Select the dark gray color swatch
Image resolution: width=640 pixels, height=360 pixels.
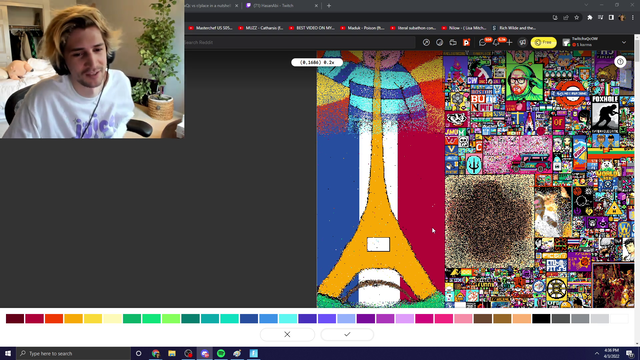[561, 318]
